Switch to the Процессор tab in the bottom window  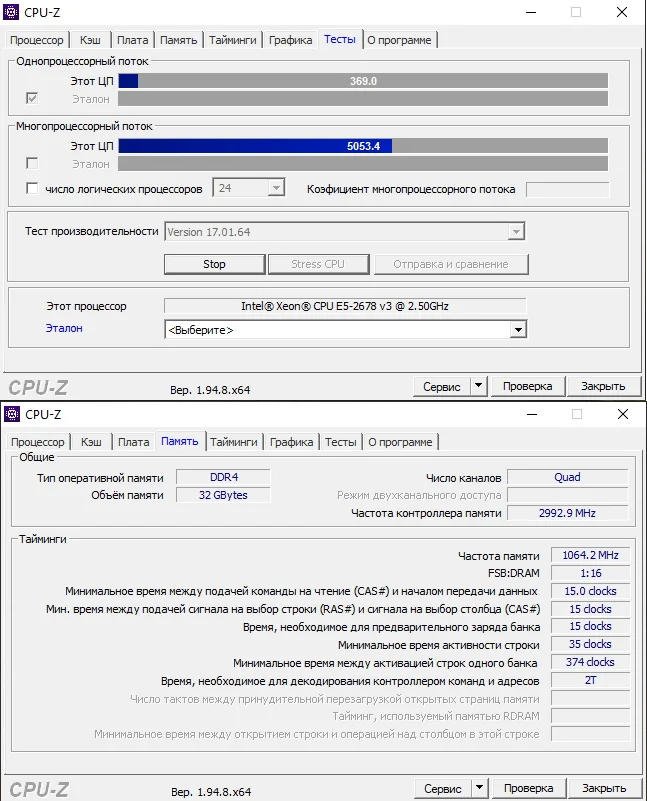click(38, 442)
